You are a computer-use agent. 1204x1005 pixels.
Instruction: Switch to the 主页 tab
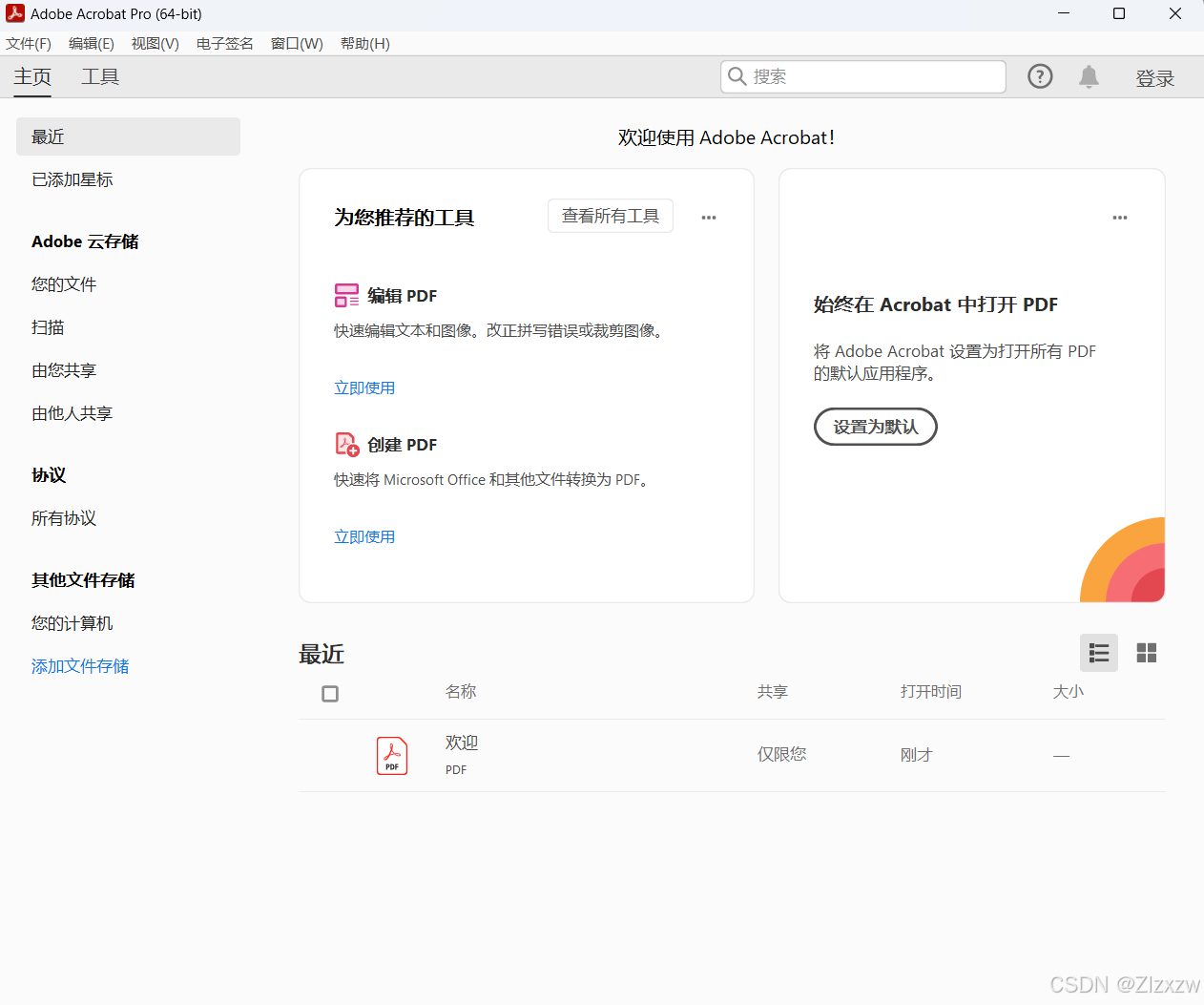tap(32, 76)
